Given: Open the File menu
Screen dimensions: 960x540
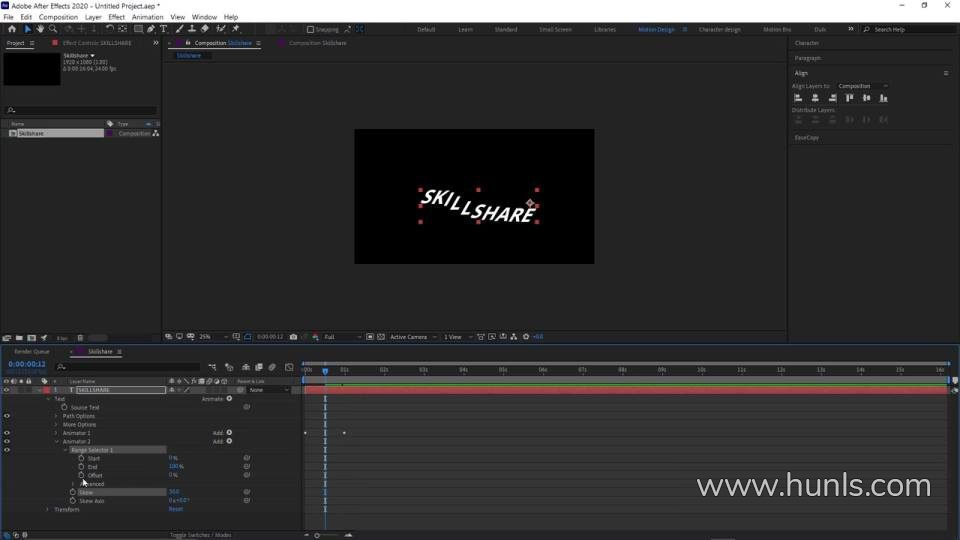Looking at the screenshot, I should point(9,17).
